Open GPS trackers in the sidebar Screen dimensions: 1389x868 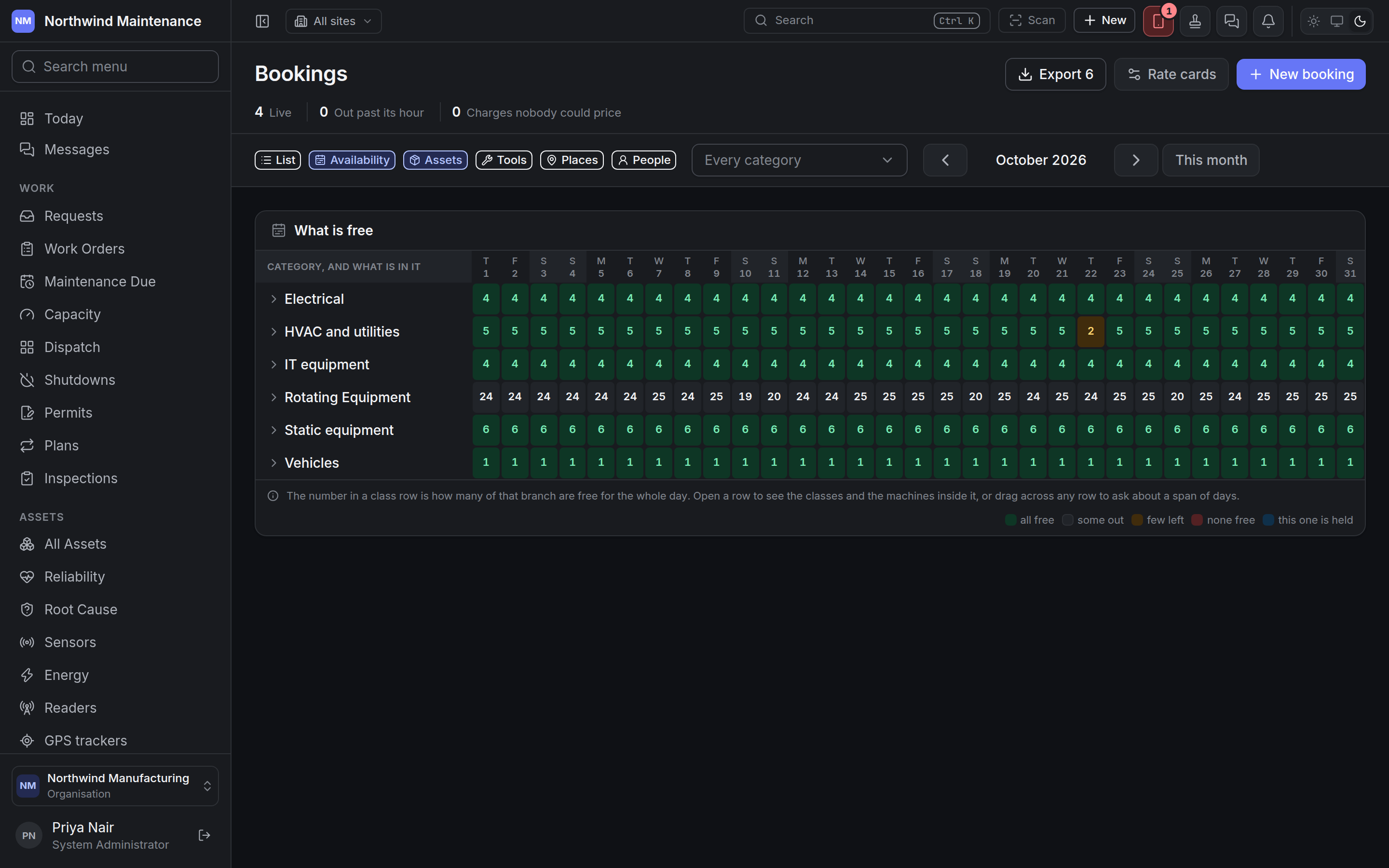pyautogui.click(x=115, y=741)
